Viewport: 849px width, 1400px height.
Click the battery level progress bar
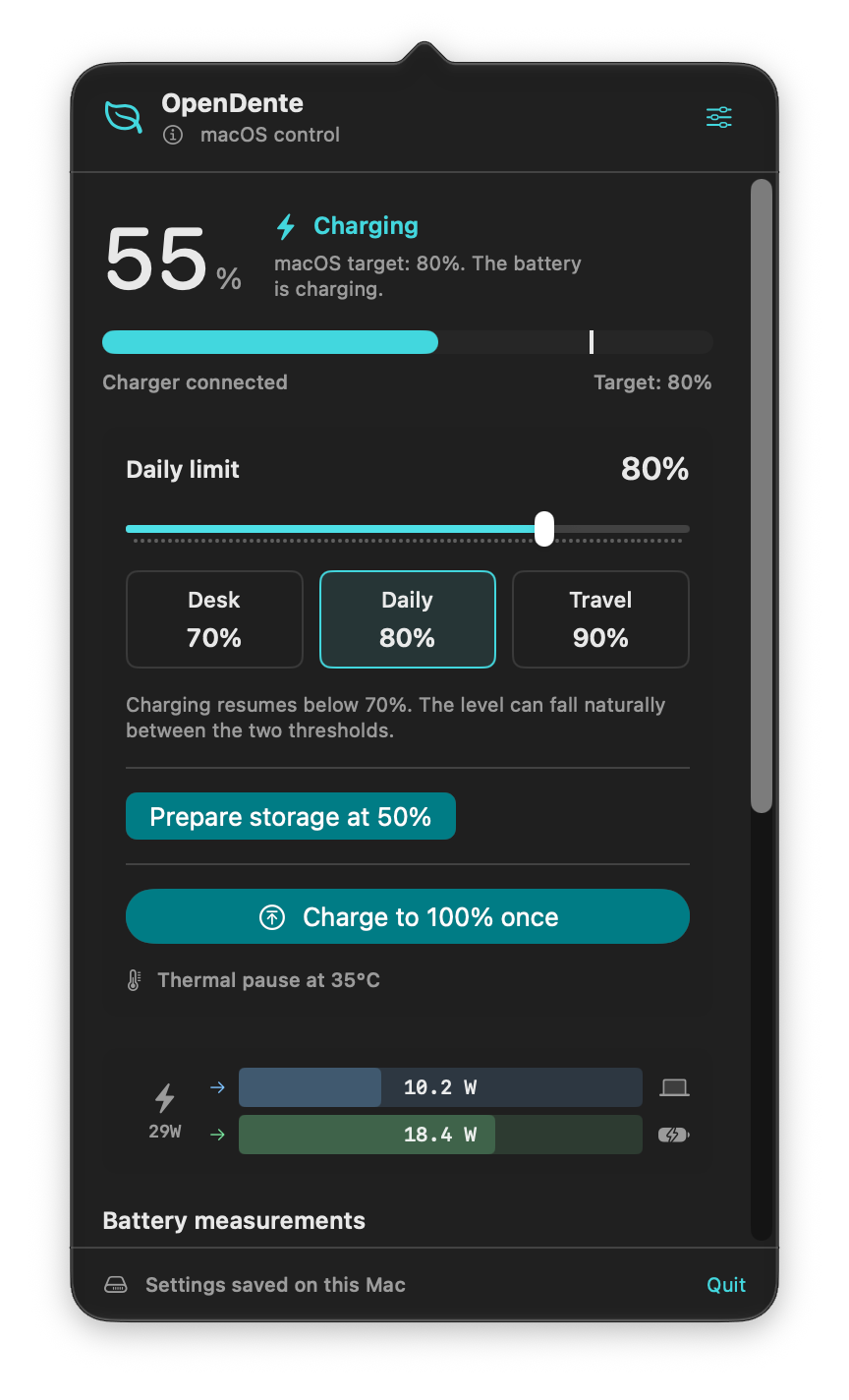pos(408,342)
